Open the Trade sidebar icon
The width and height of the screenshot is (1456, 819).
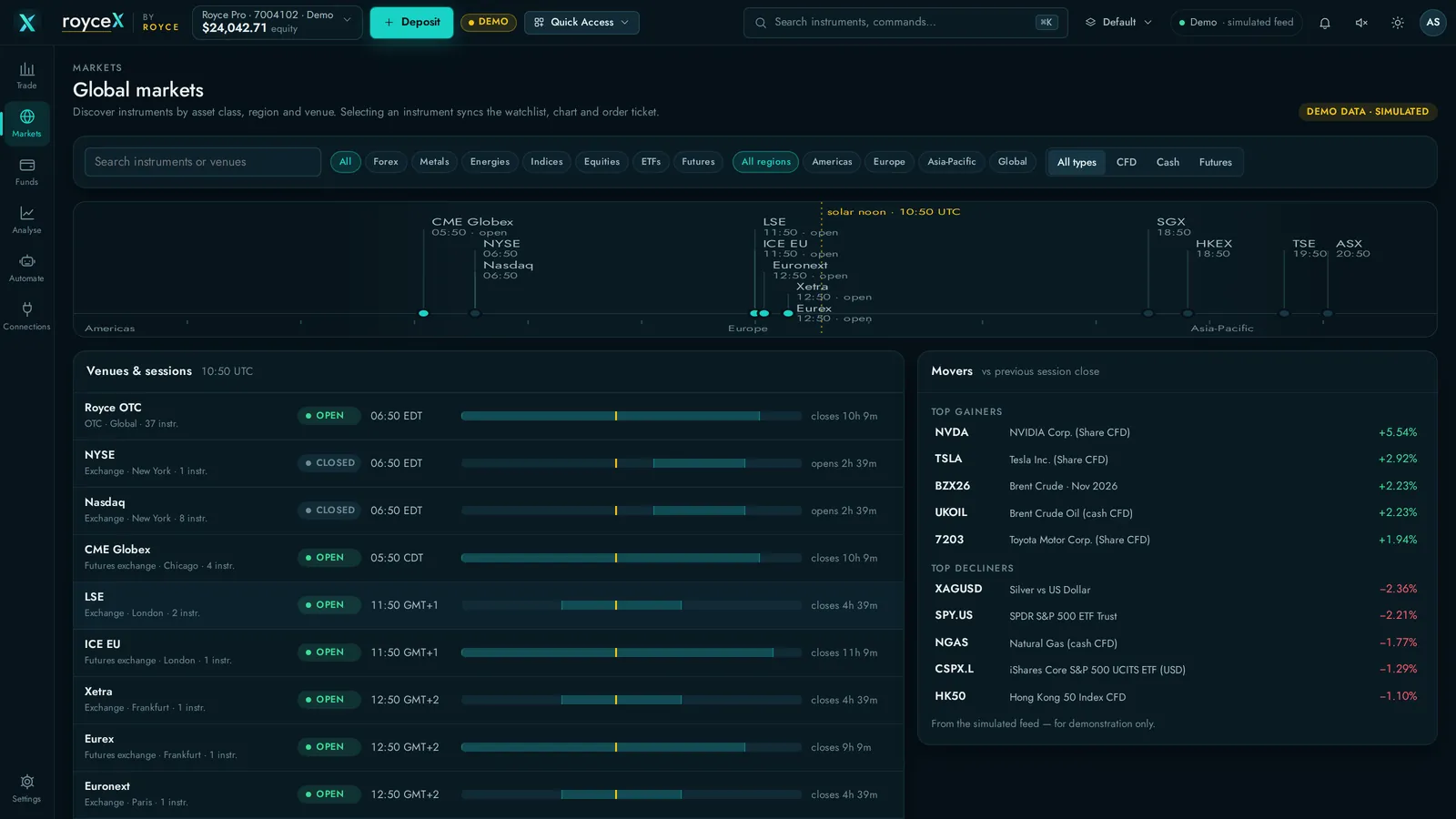(26, 75)
